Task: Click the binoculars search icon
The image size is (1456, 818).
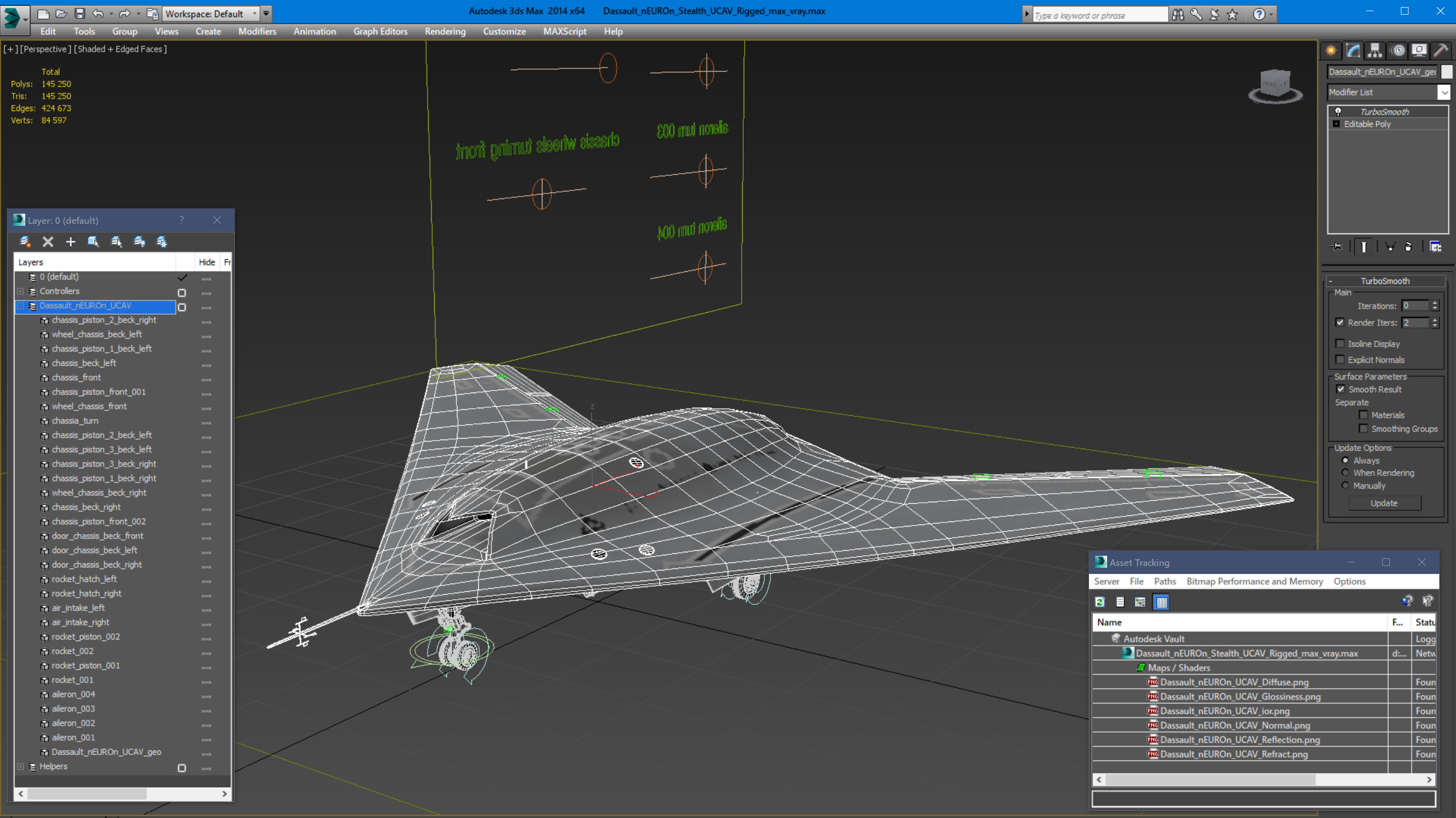Action: [x=1178, y=15]
